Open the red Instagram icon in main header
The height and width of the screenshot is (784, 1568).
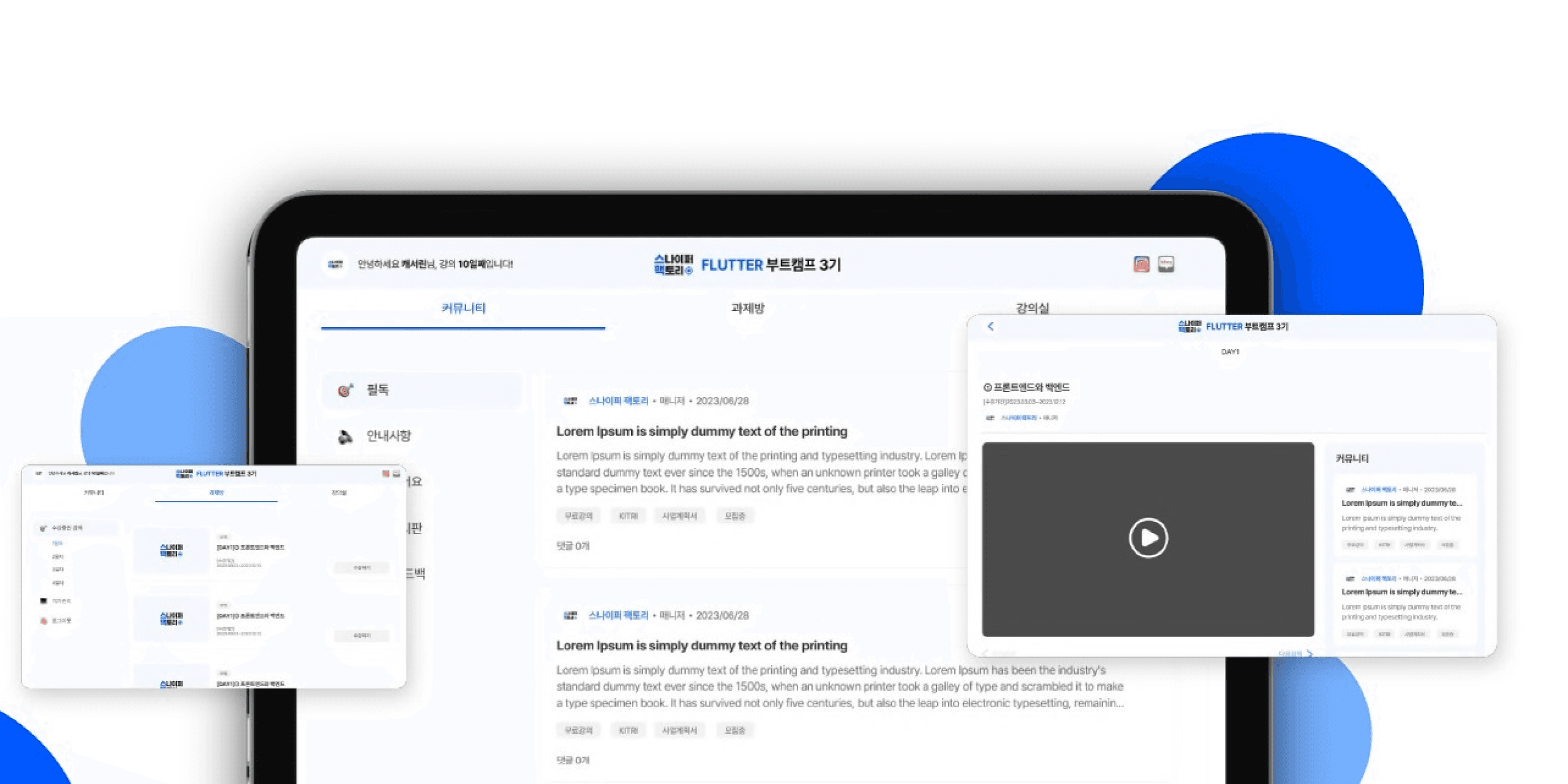[1141, 264]
